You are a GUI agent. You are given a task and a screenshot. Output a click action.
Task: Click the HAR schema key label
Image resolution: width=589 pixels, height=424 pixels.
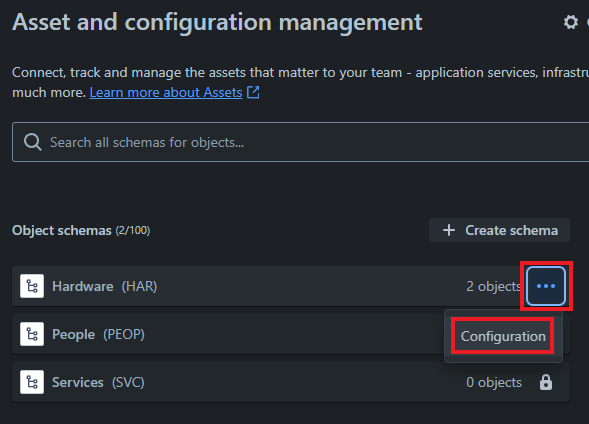click(x=139, y=287)
